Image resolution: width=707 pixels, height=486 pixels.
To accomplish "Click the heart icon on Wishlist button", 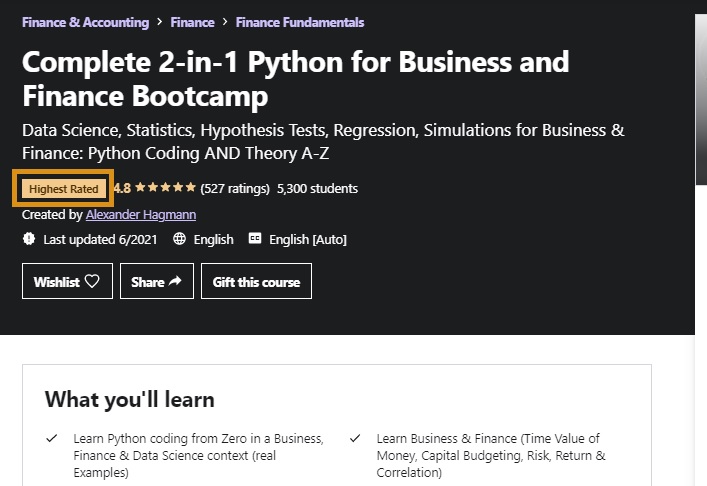I will [92, 282].
